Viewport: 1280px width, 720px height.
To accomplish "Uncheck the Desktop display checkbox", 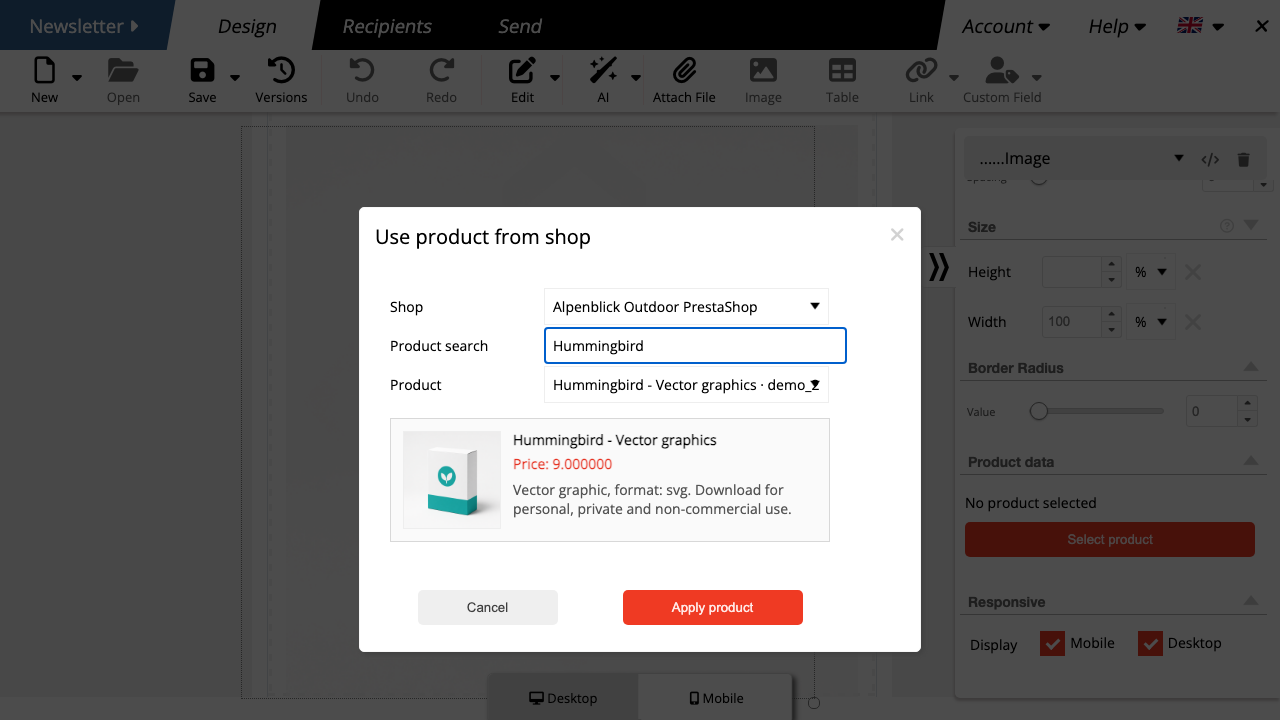I will (x=1150, y=644).
